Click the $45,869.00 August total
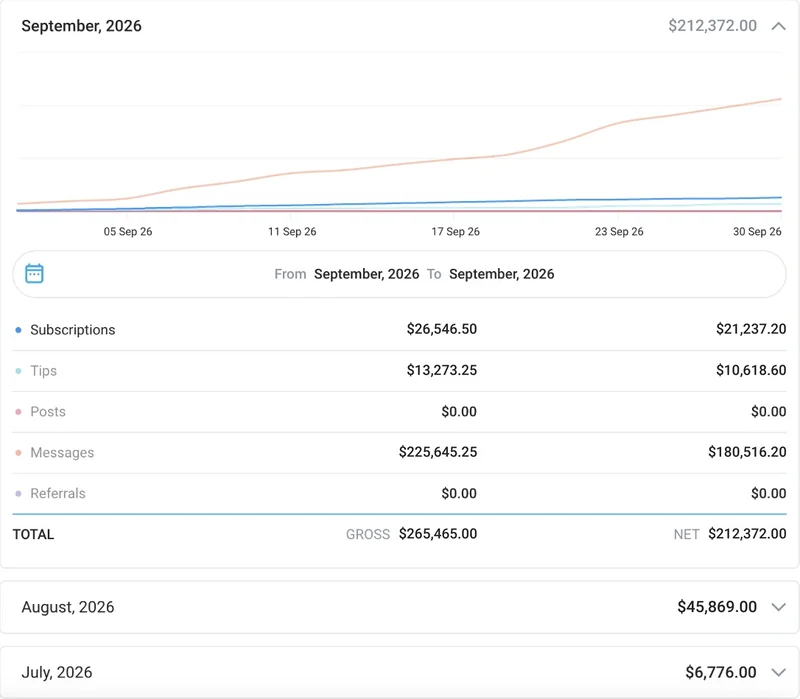 click(717, 607)
